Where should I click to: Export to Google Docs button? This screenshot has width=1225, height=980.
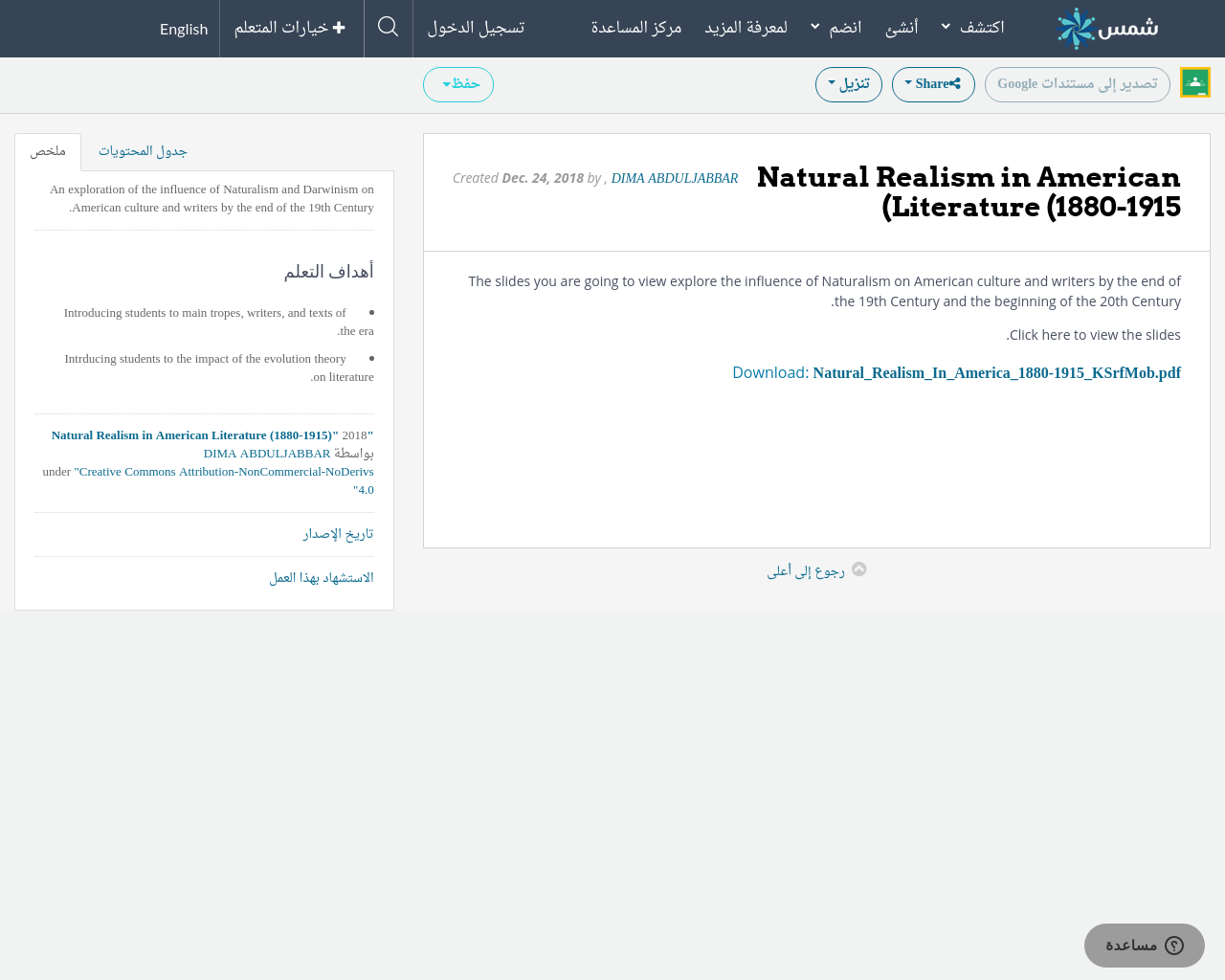coord(1077,84)
